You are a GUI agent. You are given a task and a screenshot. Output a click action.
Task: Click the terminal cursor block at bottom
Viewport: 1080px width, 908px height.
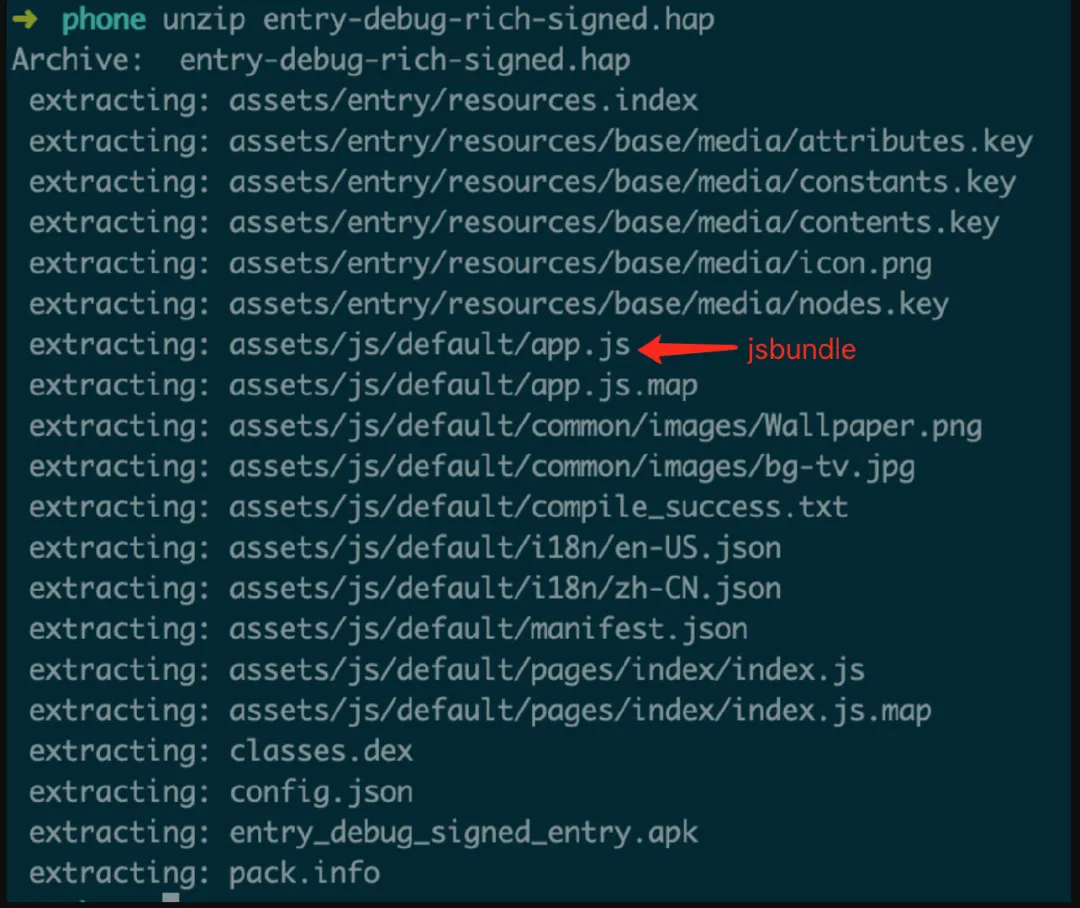(x=171, y=900)
